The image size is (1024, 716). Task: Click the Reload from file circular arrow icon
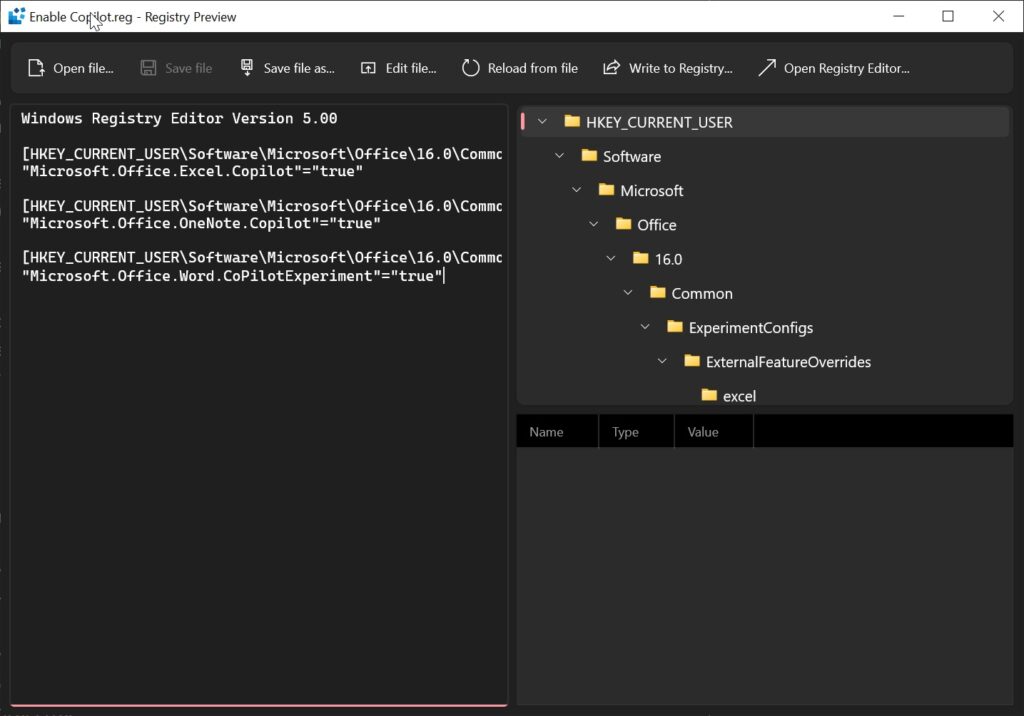coord(470,68)
